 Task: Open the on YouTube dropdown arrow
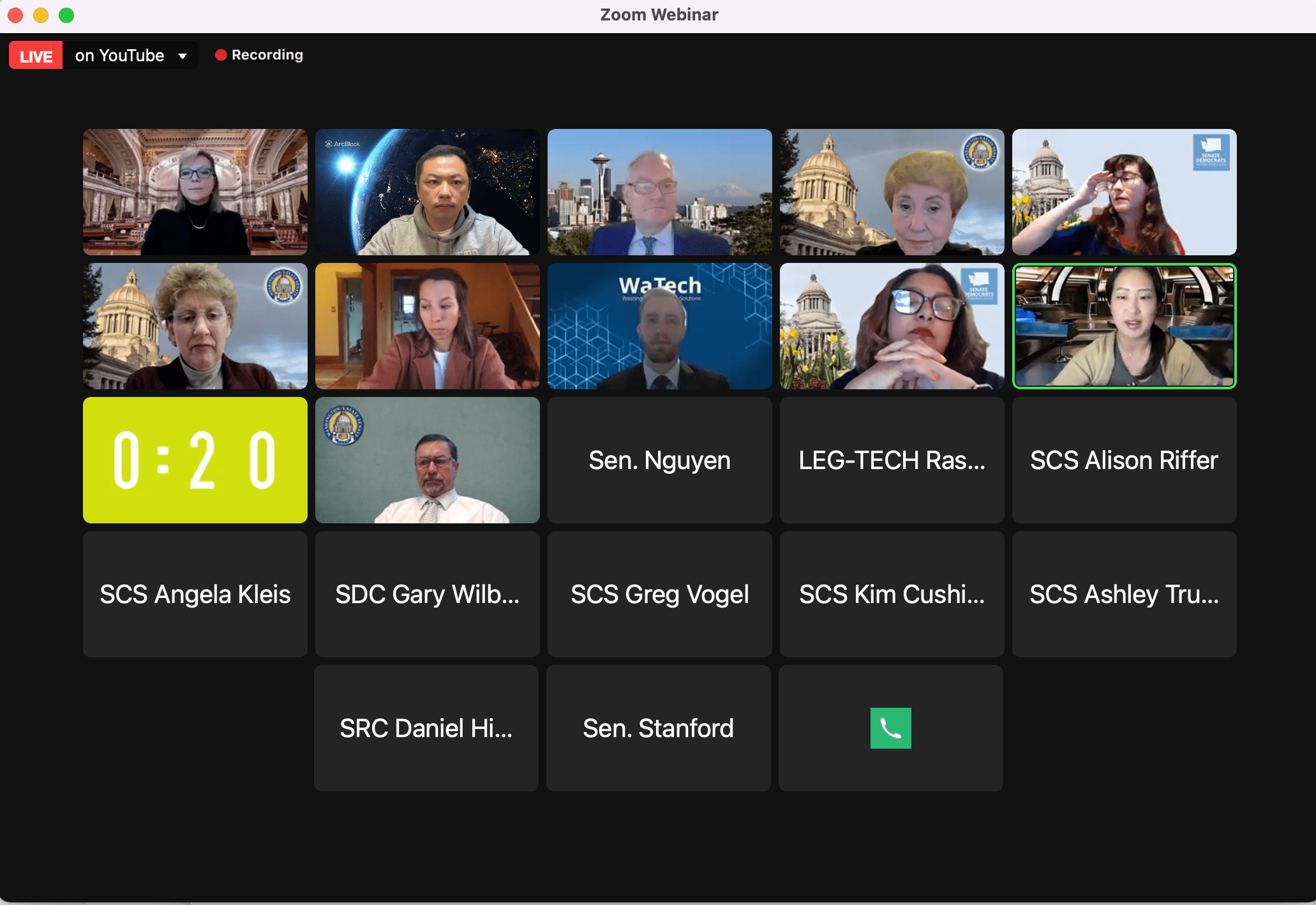pos(183,56)
